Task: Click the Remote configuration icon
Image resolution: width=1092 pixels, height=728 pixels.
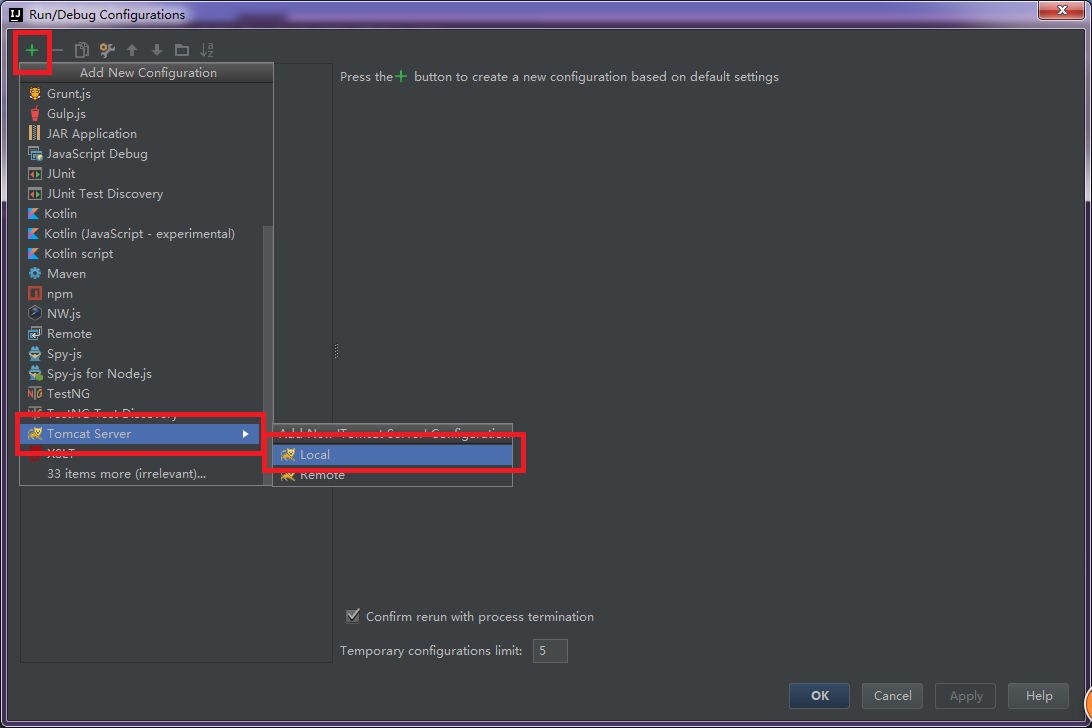Action: tap(35, 334)
